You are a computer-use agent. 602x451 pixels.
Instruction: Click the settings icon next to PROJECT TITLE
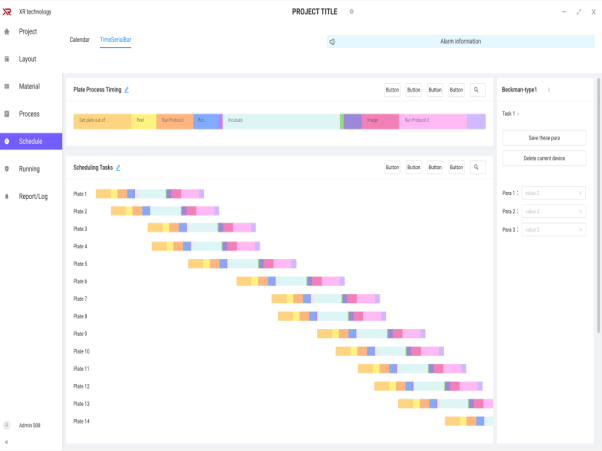click(351, 11)
